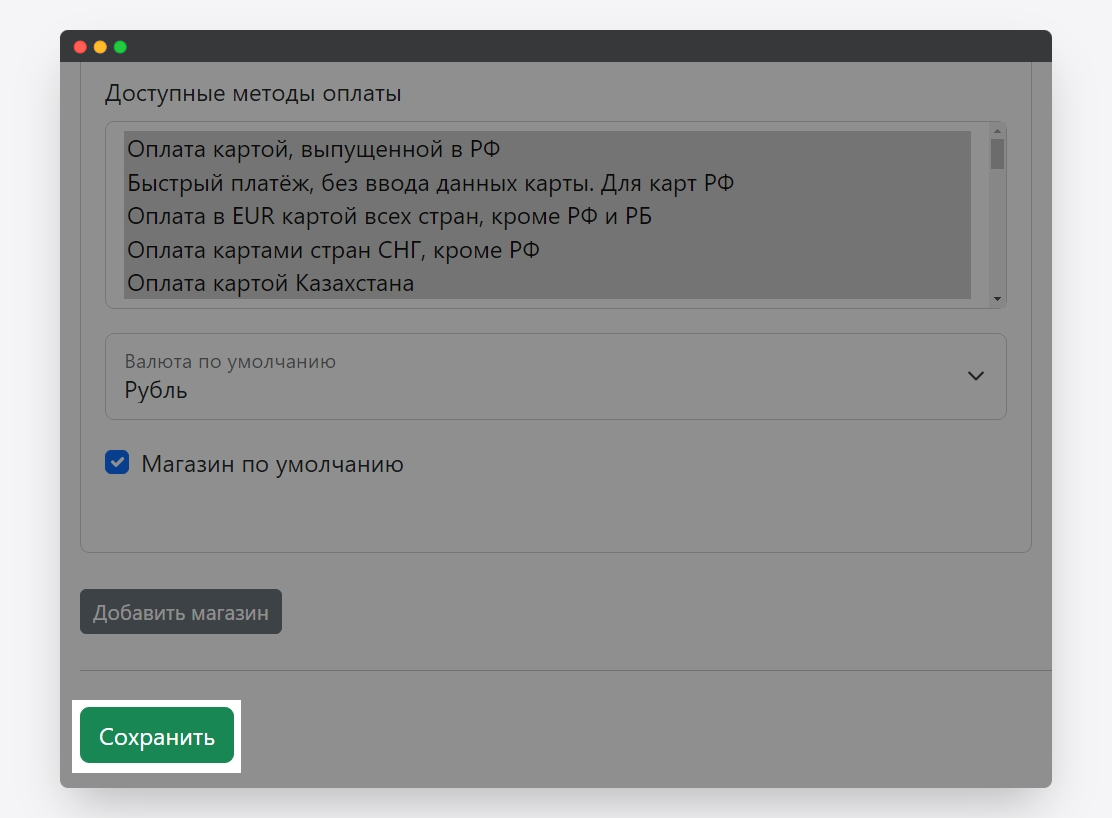Click the red close window button
Image resolution: width=1112 pixels, height=818 pixels.
(x=80, y=47)
